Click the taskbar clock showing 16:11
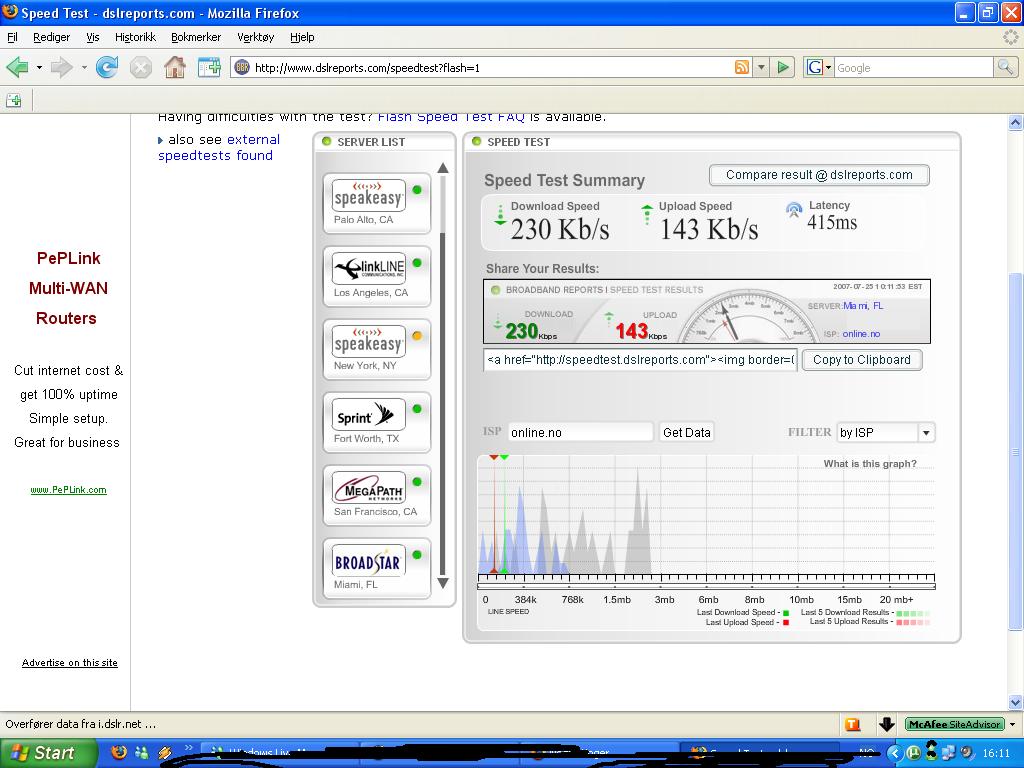This screenshot has height=768, width=1024. [995, 754]
